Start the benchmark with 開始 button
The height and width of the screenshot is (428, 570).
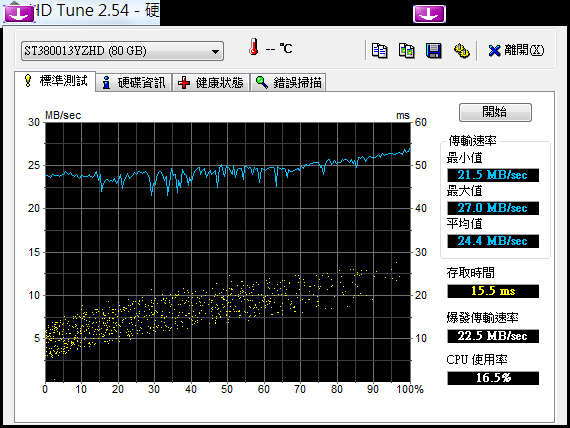click(x=495, y=112)
